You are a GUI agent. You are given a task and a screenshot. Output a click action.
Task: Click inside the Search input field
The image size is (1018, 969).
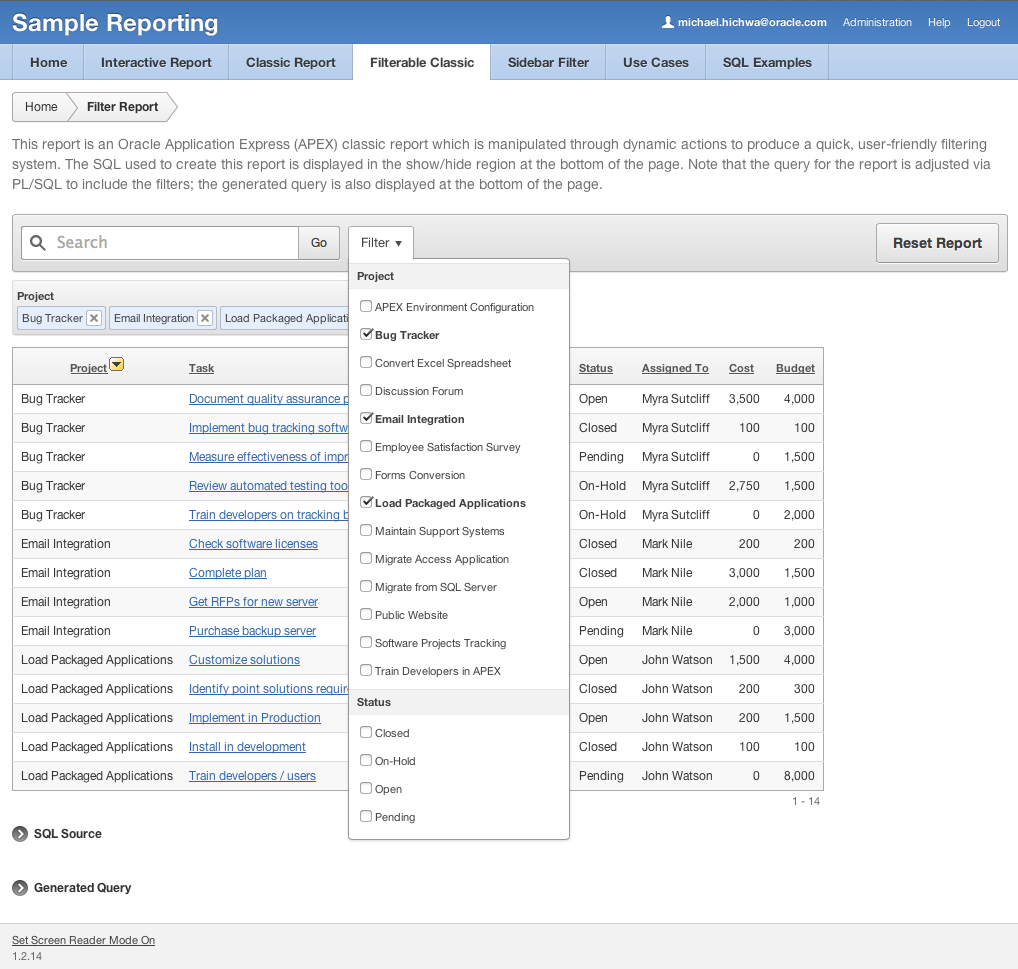160,242
